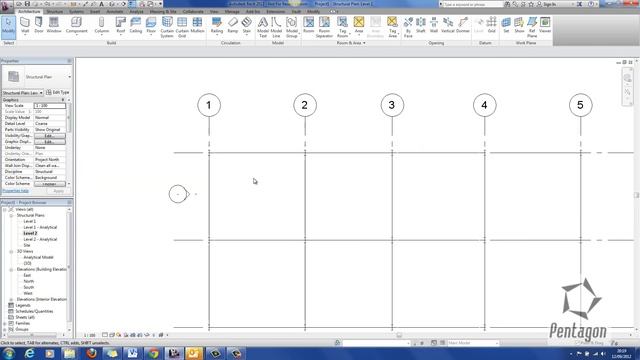Open the Annotate ribbon tab

(x=115, y=11)
